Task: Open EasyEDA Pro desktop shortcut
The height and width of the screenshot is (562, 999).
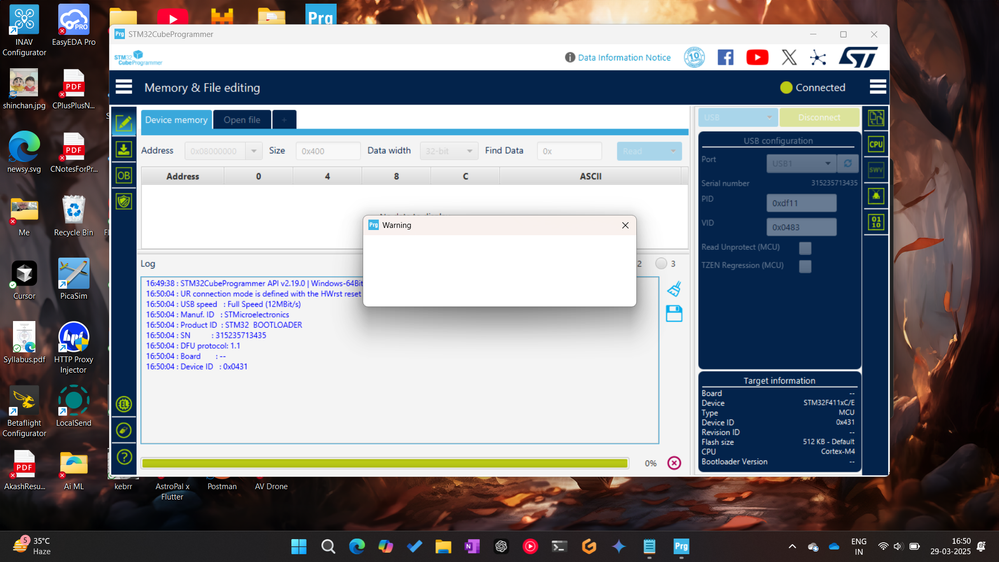Action: tap(73, 25)
